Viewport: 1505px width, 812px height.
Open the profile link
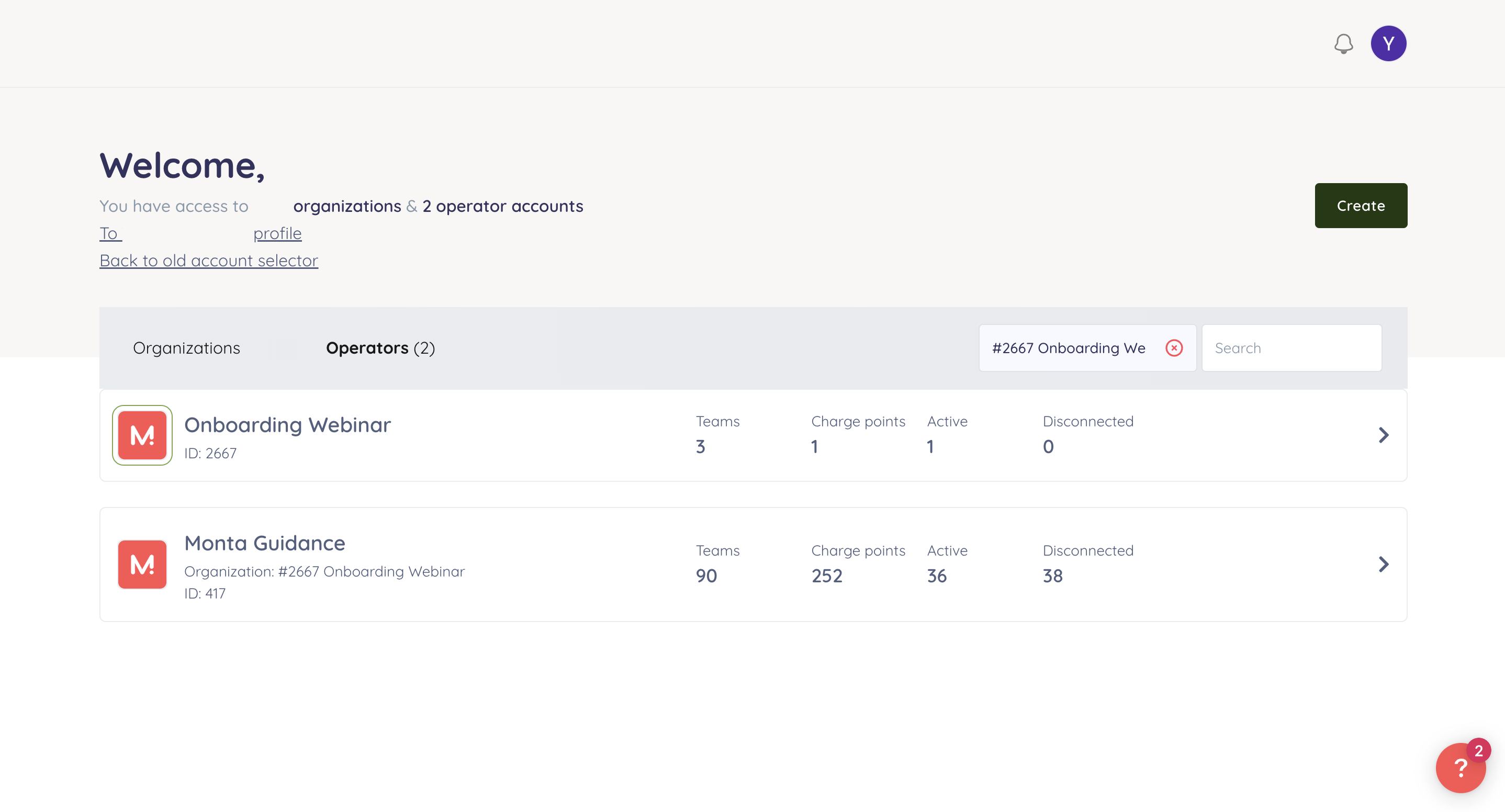tap(277, 234)
